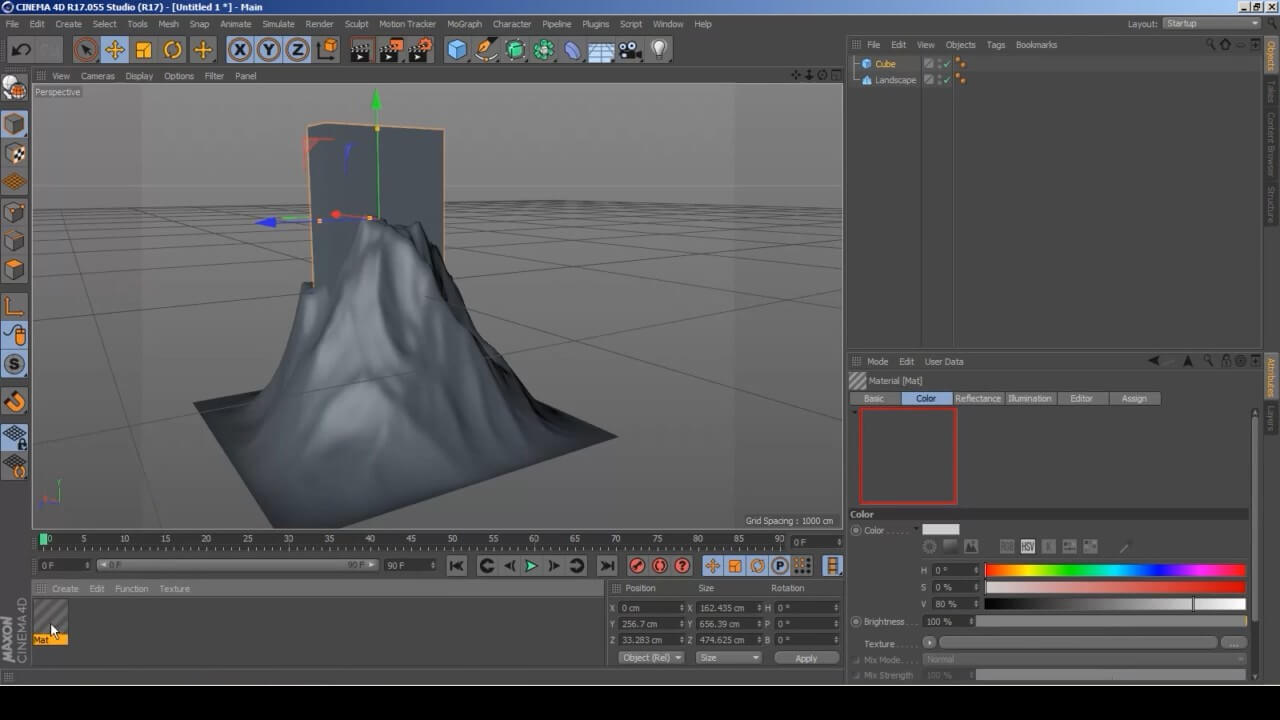Toggle the Z axis lock

click(297, 50)
